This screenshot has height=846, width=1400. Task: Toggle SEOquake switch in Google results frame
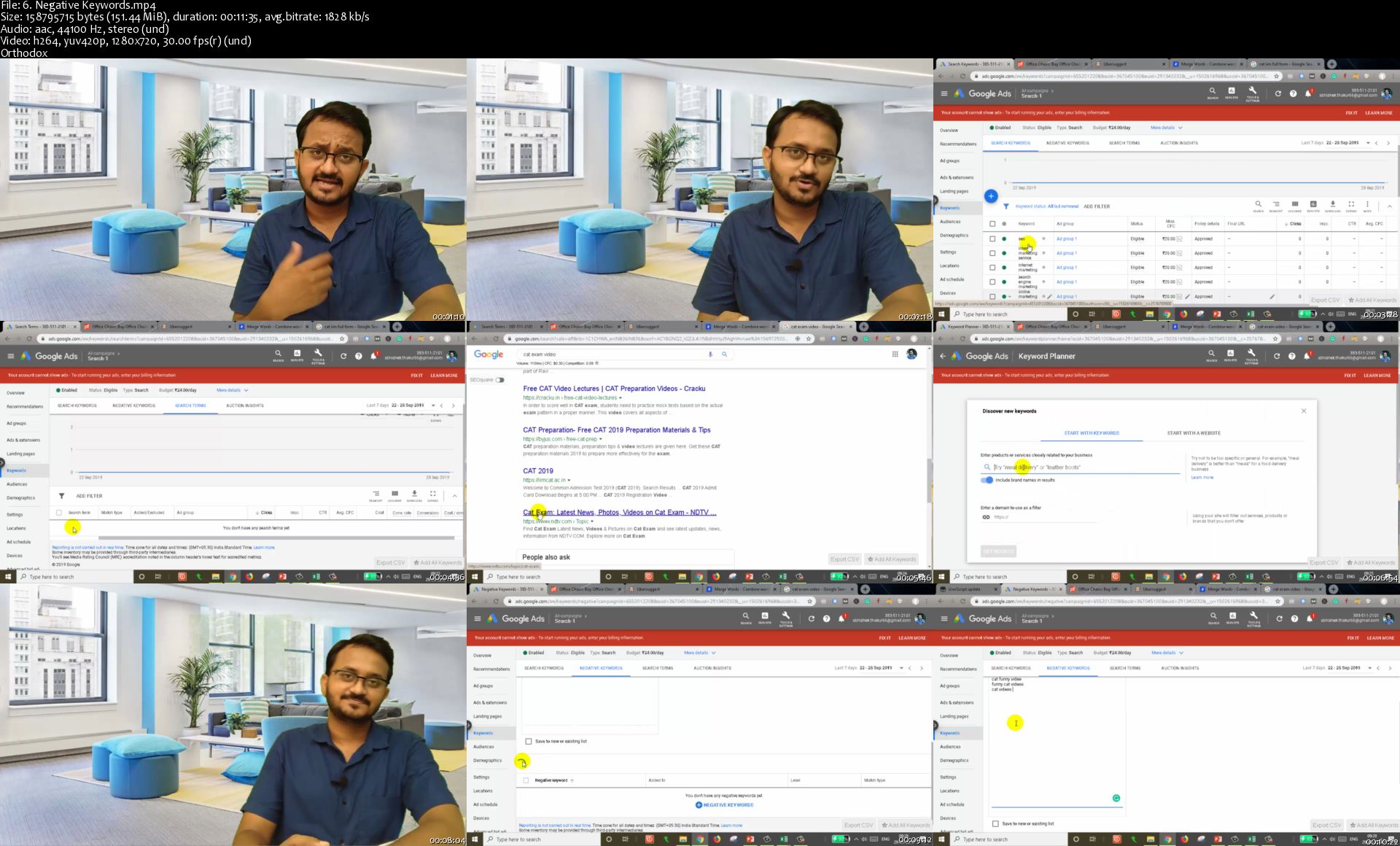pos(500,380)
